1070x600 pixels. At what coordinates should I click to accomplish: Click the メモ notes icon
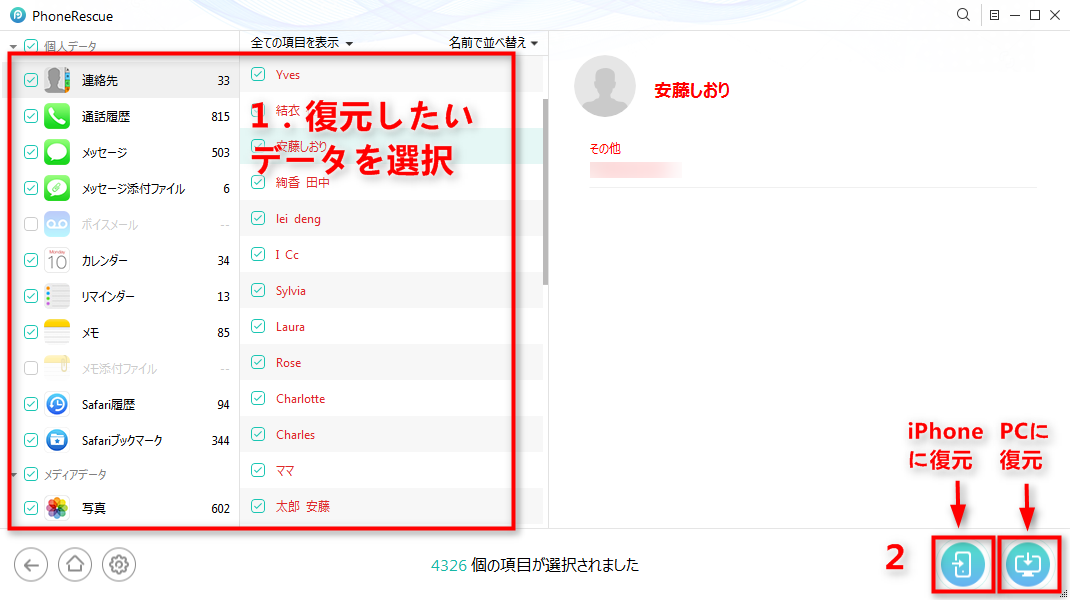[57, 332]
